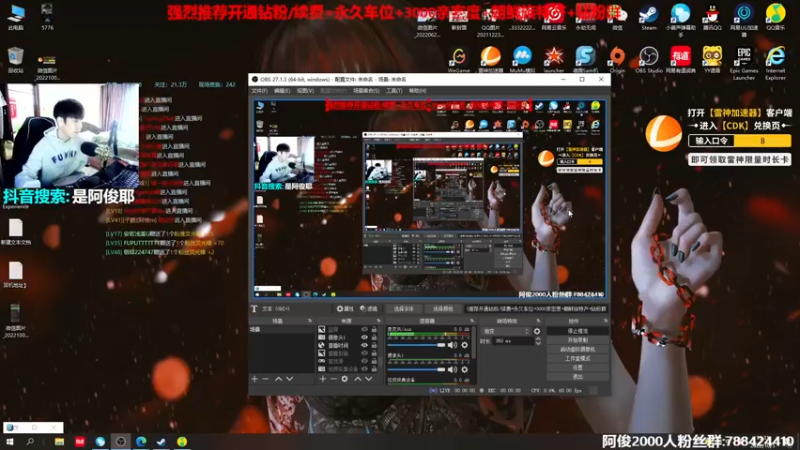Toggle lock on 摄像头1 source
This screenshot has height=450, width=800.
coord(374,337)
